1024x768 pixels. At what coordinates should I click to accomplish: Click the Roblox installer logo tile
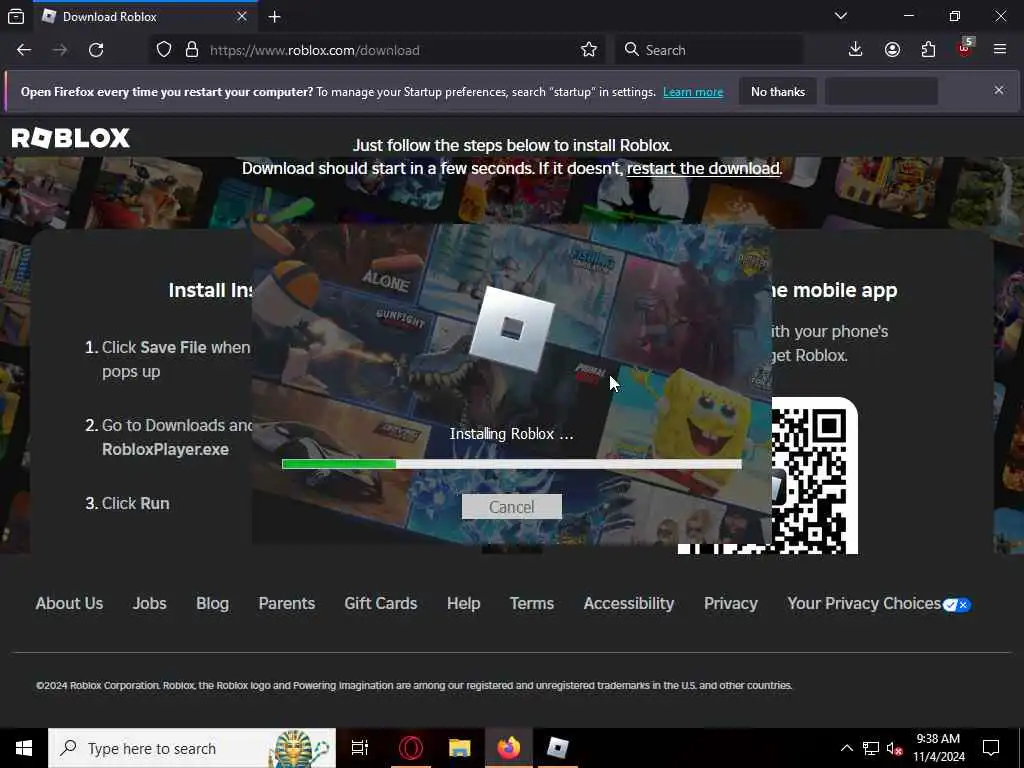pyautogui.click(x=511, y=329)
